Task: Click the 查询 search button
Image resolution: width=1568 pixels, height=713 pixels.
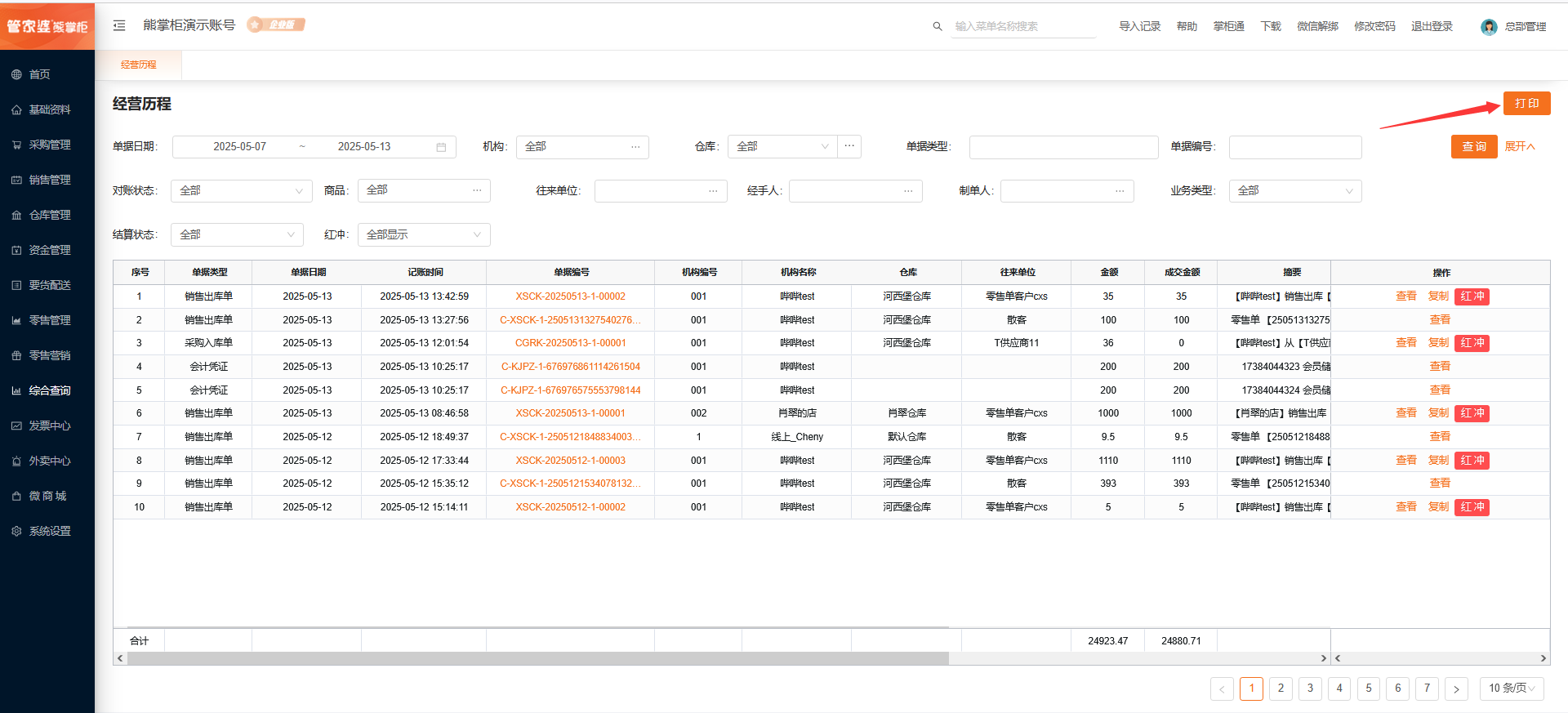Action: point(1473,146)
